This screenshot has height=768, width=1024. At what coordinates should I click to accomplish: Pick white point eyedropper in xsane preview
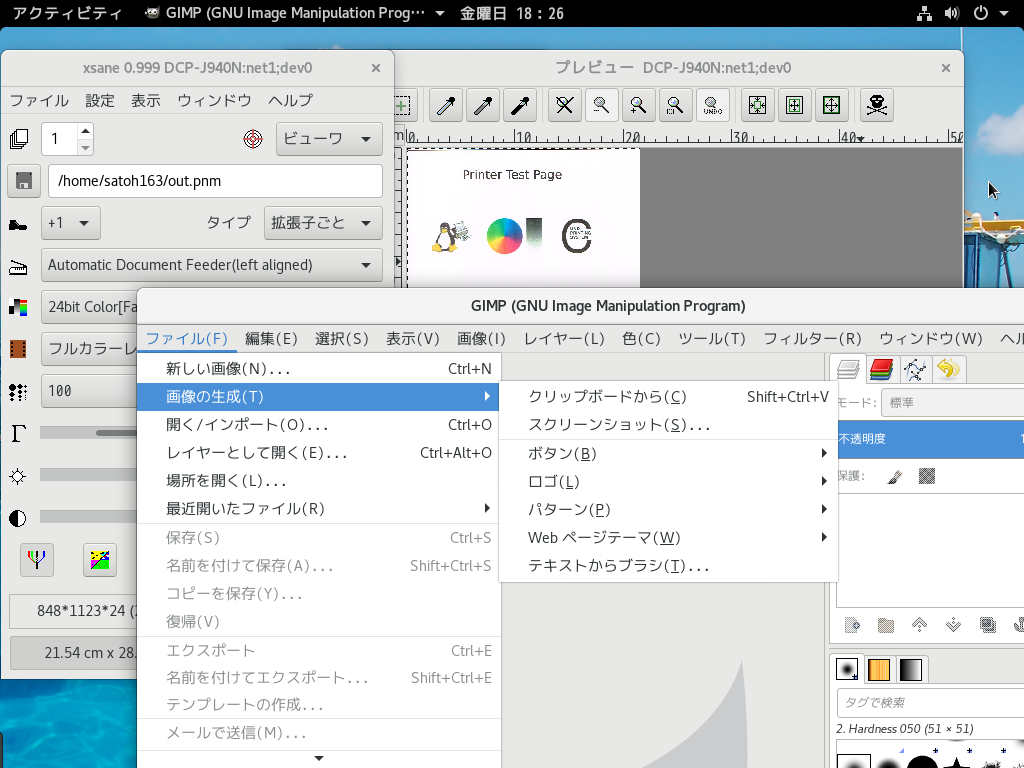446,105
